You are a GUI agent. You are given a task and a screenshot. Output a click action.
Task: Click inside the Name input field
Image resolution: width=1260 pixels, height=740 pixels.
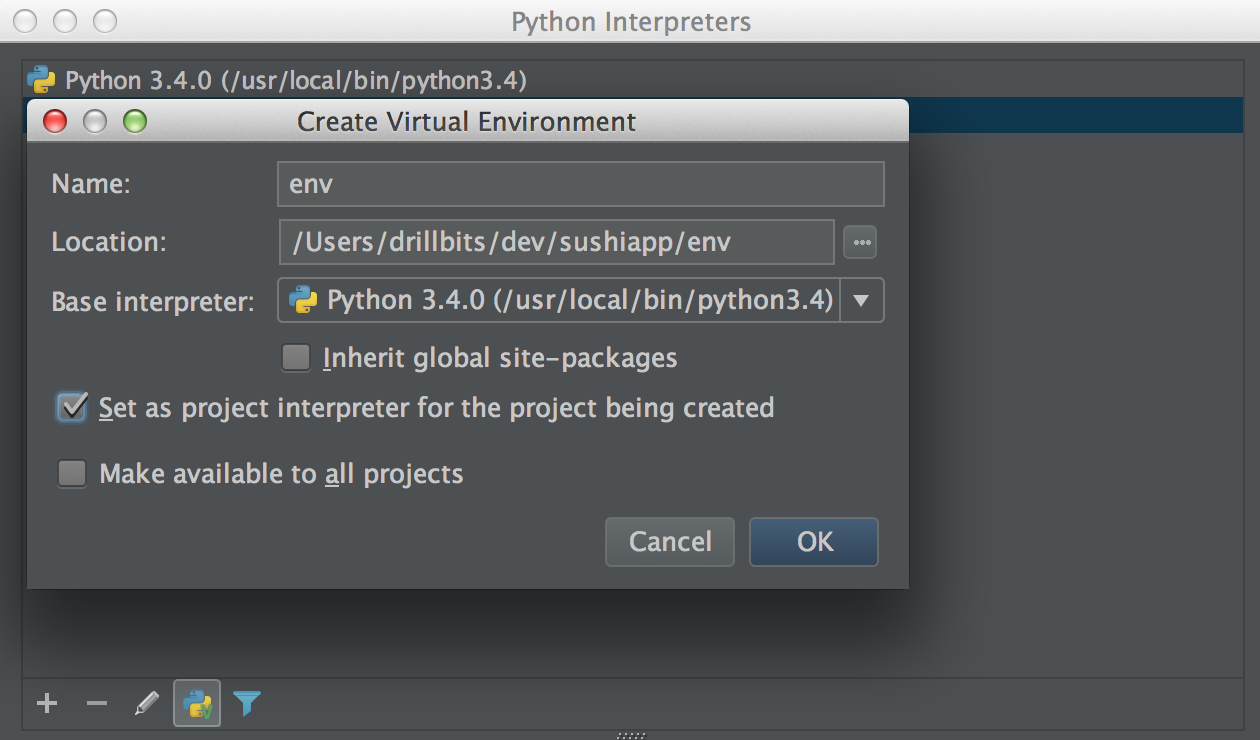[580, 183]
